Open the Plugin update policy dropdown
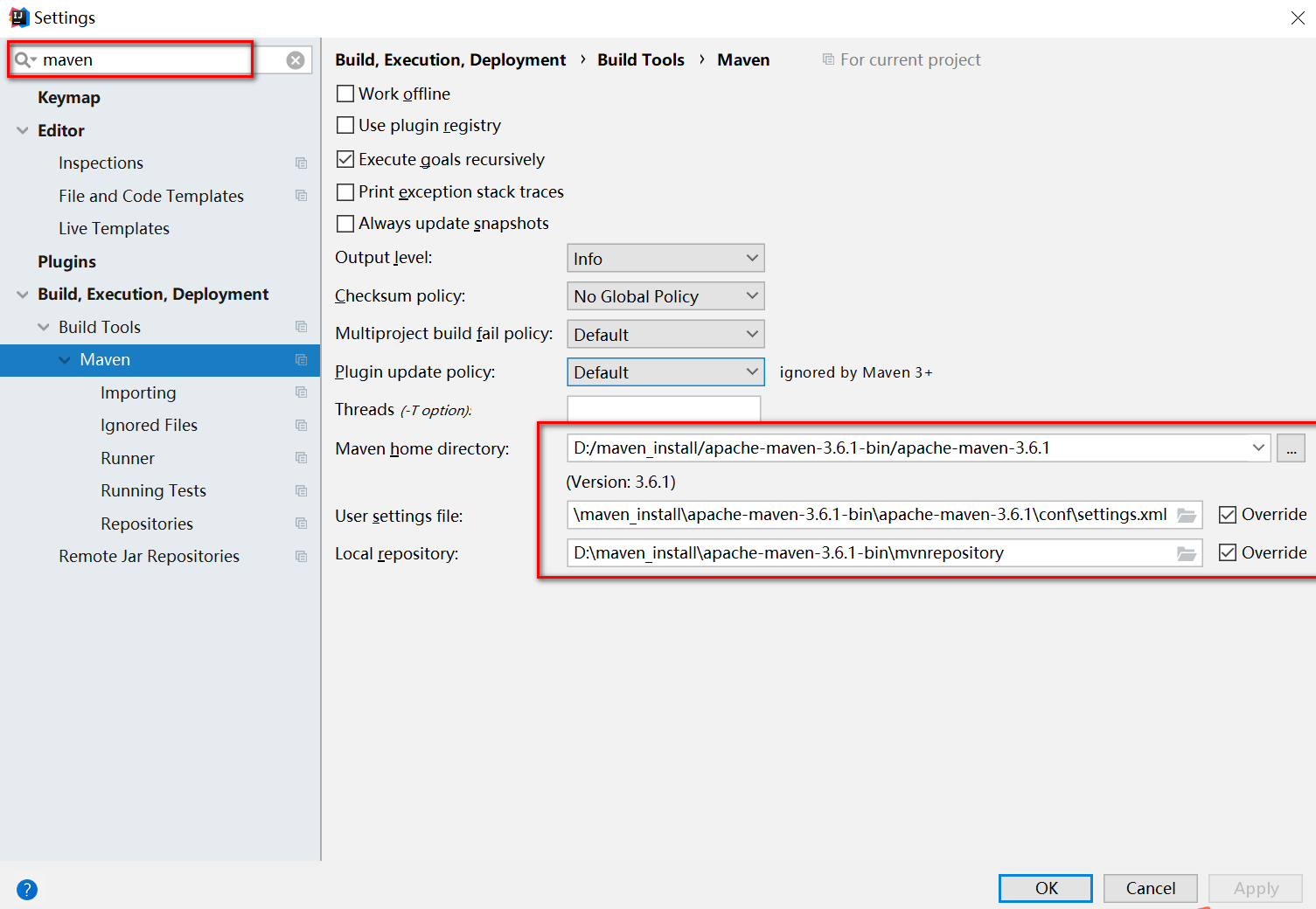Screen dimensions: 1316x909 pos(665,372)
